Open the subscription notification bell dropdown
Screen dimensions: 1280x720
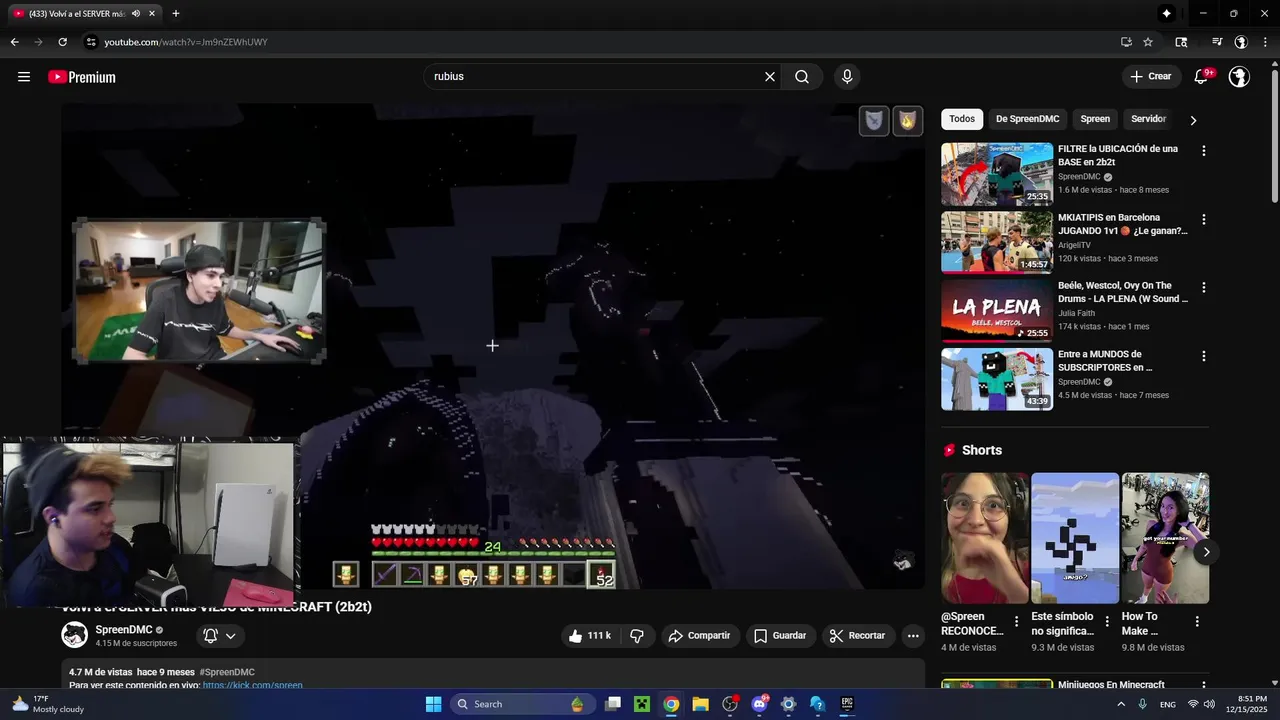220,636
